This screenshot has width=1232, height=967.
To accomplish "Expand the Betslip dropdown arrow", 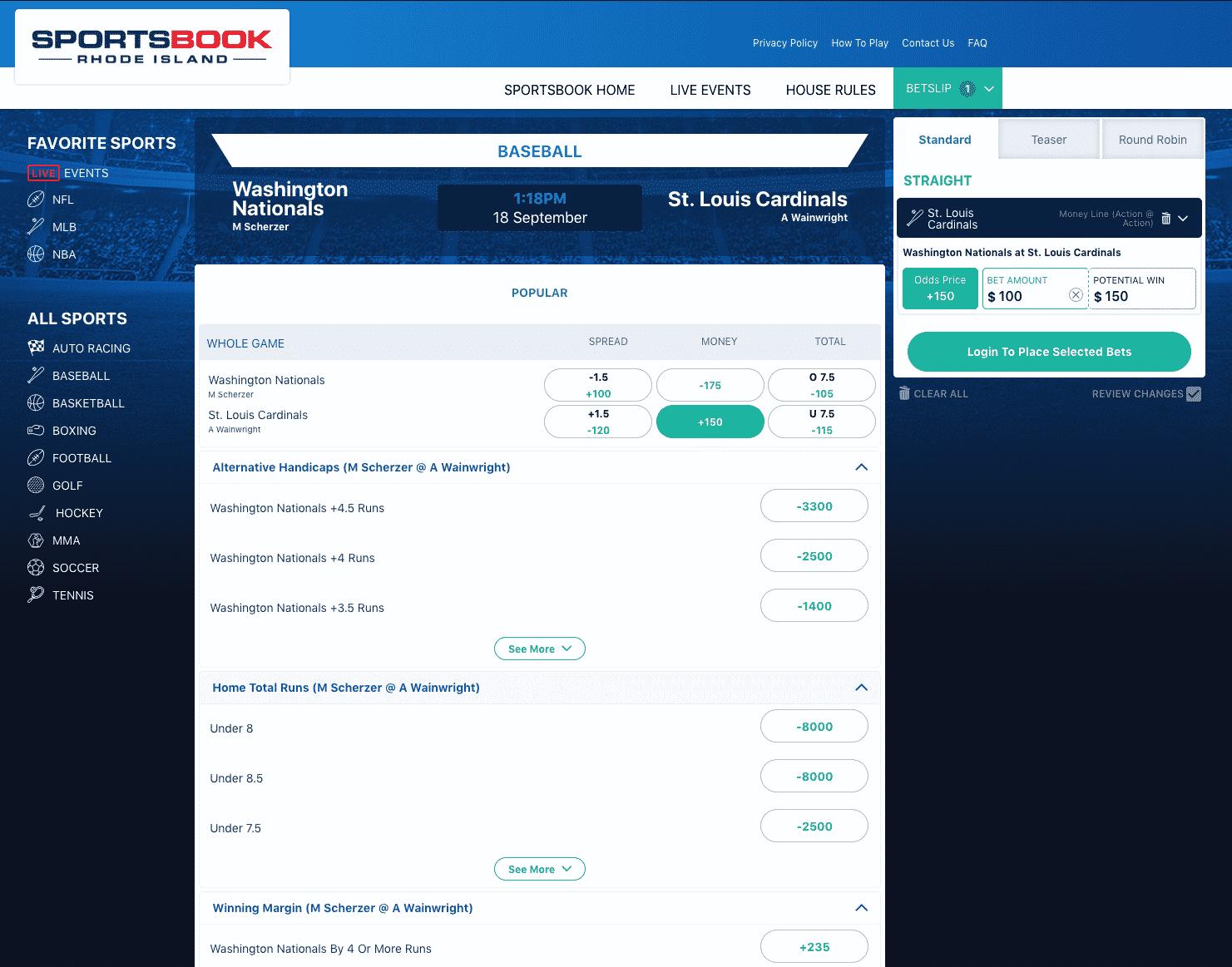I will pos(989,89).
